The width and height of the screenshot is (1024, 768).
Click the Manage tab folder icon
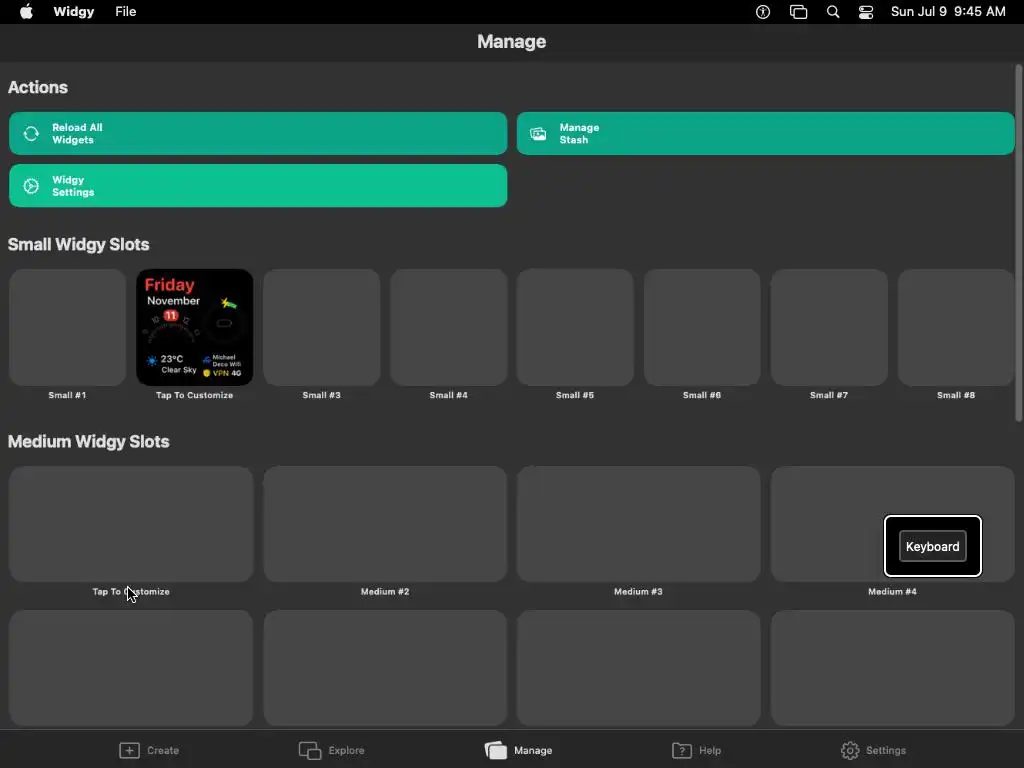[496, 750]
